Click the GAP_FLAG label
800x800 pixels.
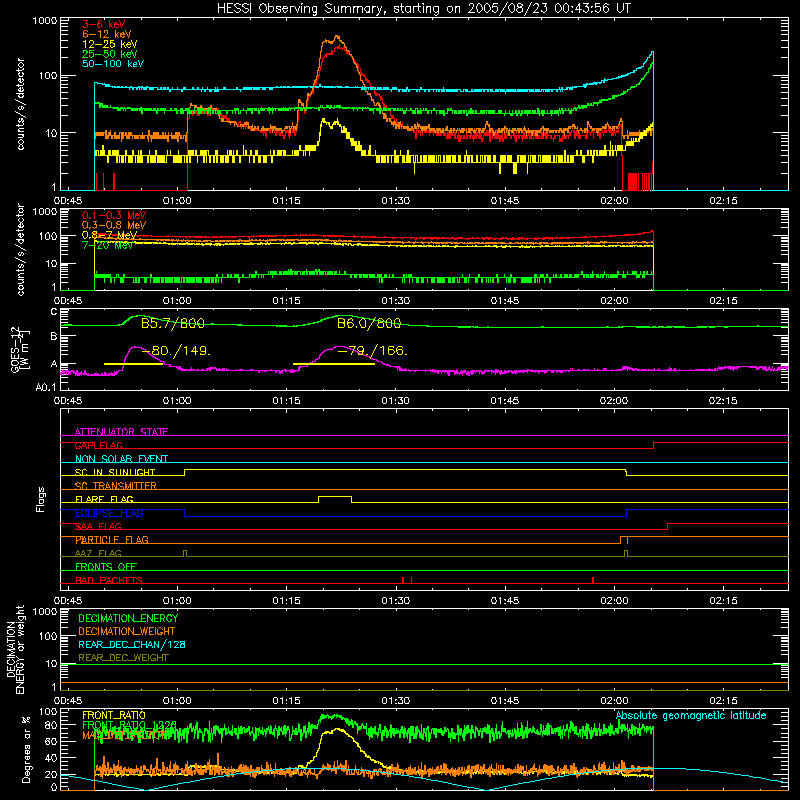(x=98, y=445)
